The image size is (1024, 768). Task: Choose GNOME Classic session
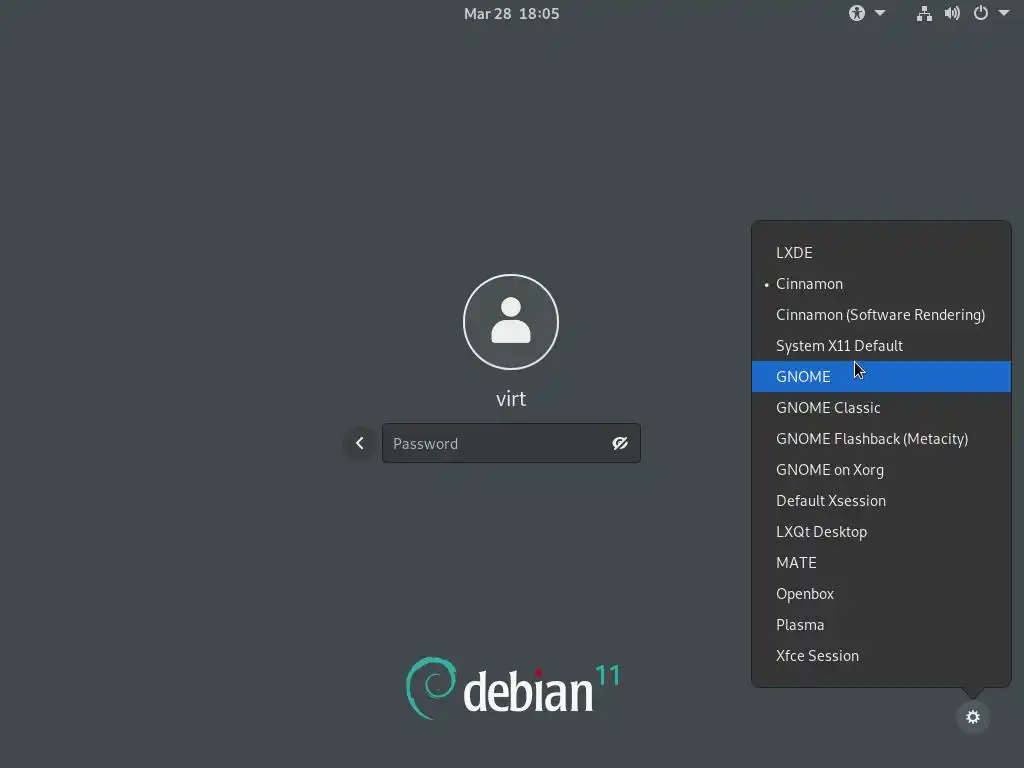click(x=881, y=408)
